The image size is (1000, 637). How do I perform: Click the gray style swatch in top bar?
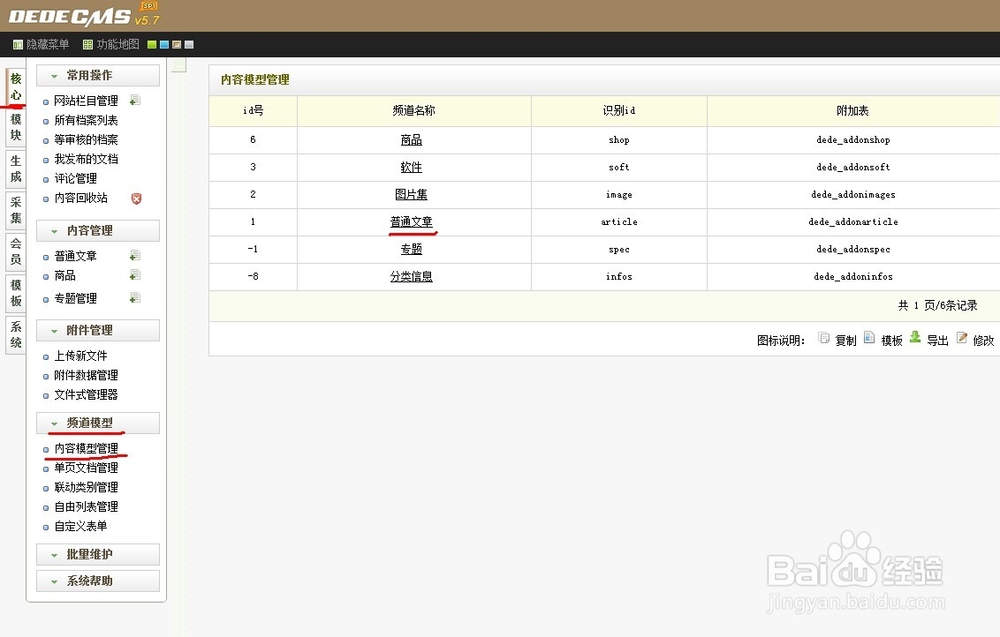pos(189,44)
